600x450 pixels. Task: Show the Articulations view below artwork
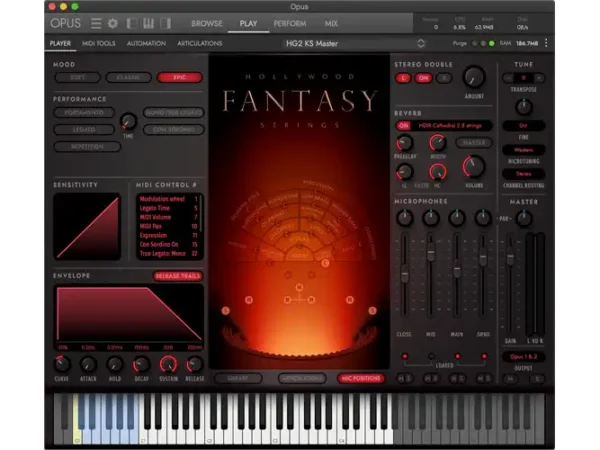[302, 378]
